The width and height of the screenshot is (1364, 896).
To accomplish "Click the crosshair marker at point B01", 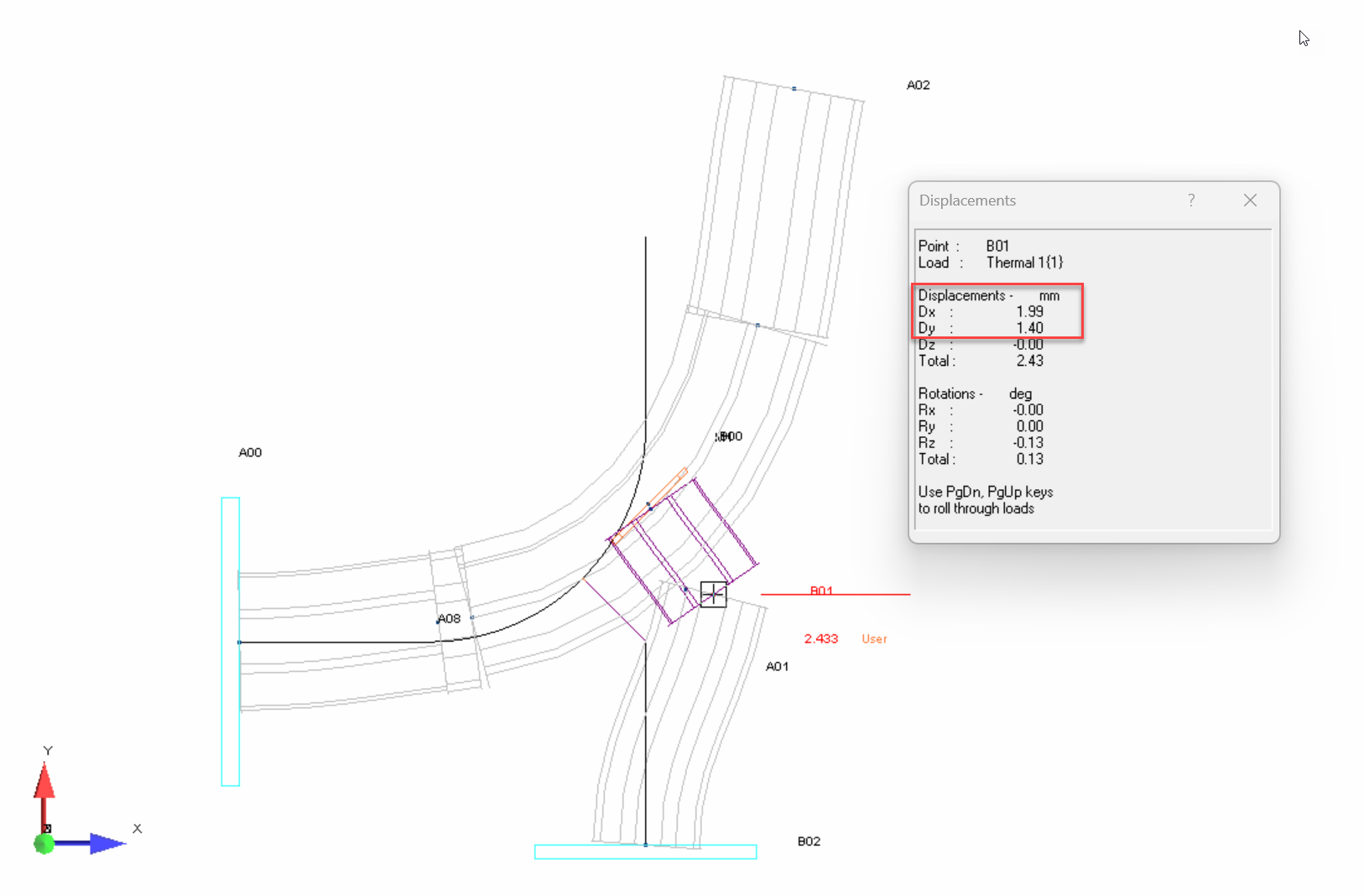I will click(713, 594).
